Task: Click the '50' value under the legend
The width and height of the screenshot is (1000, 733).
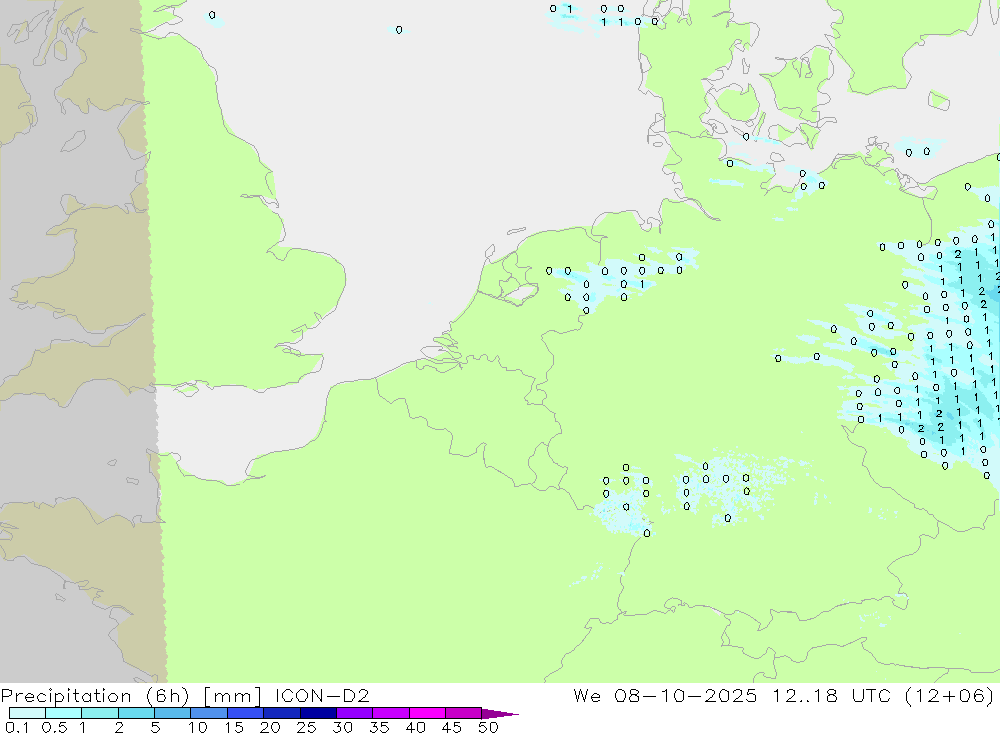Action: tap(487, 727)
